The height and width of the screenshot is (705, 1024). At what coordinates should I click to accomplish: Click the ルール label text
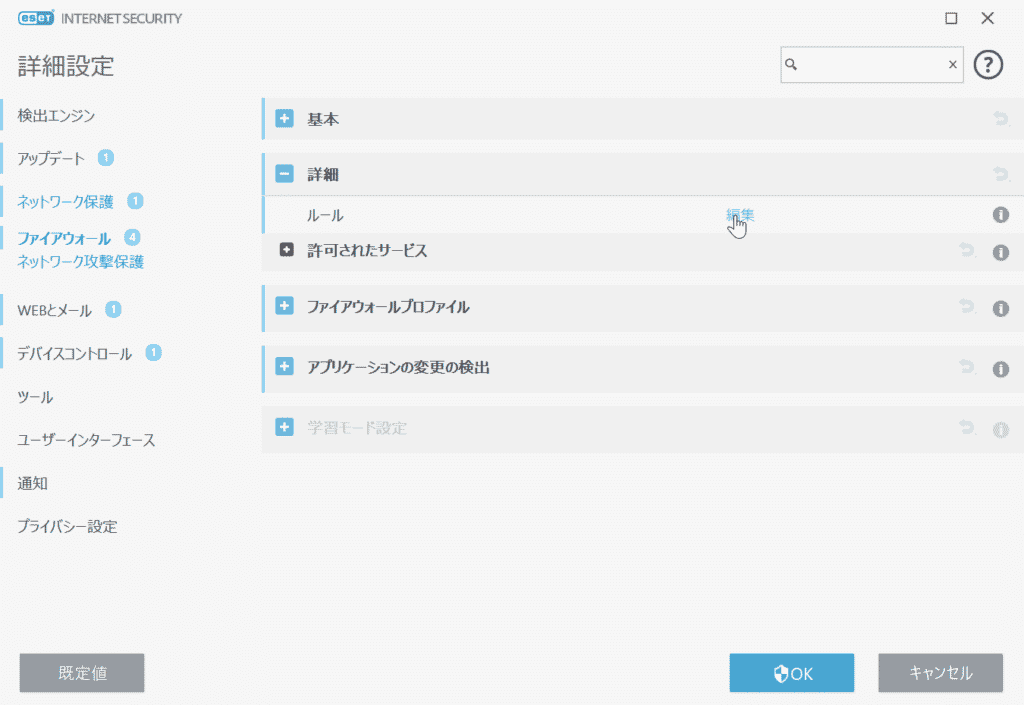pyautogui.click(x=325, y=215)
